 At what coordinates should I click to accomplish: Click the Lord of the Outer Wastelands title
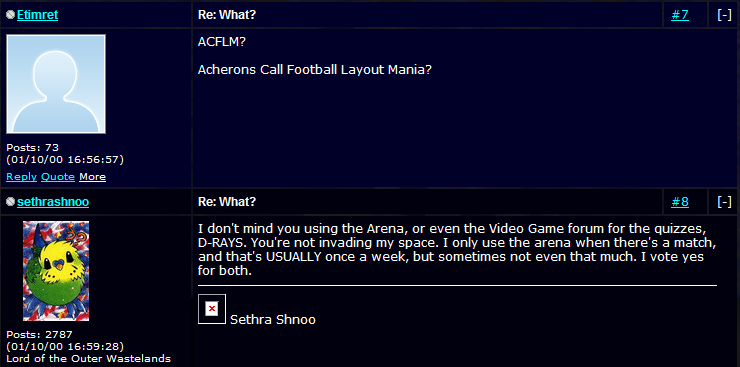tap(88, 359)
